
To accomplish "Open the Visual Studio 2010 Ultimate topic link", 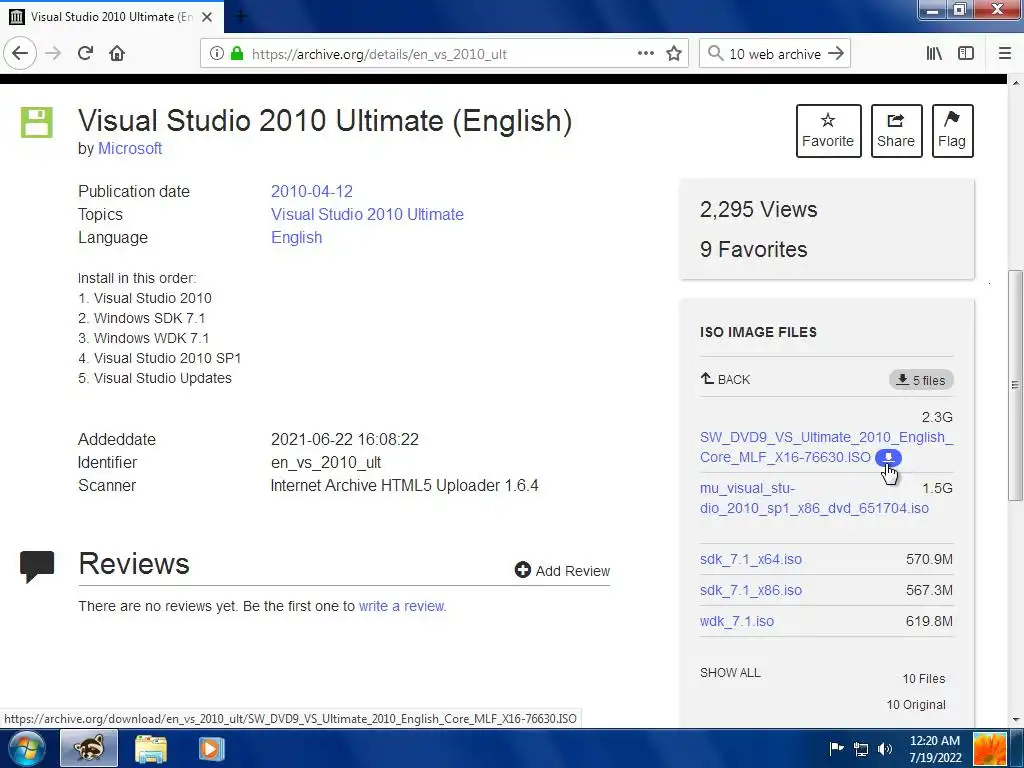I will [367, 214].
